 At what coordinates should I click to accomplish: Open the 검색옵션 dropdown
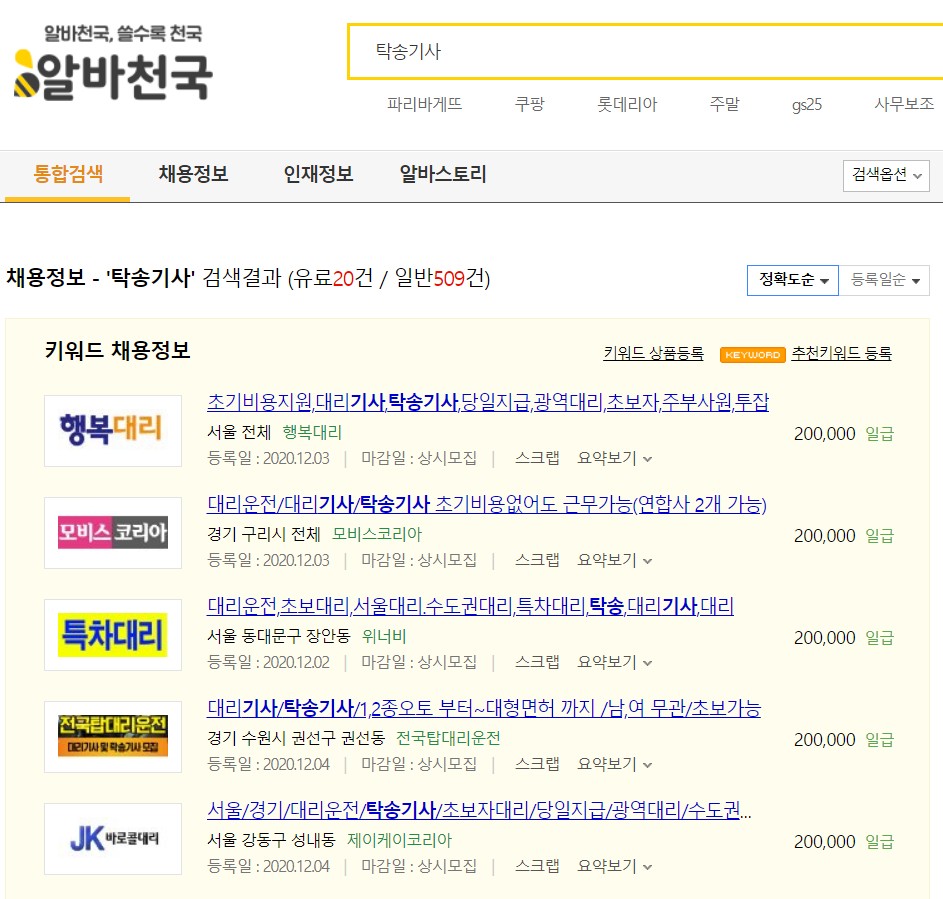[x=884, y=175]
